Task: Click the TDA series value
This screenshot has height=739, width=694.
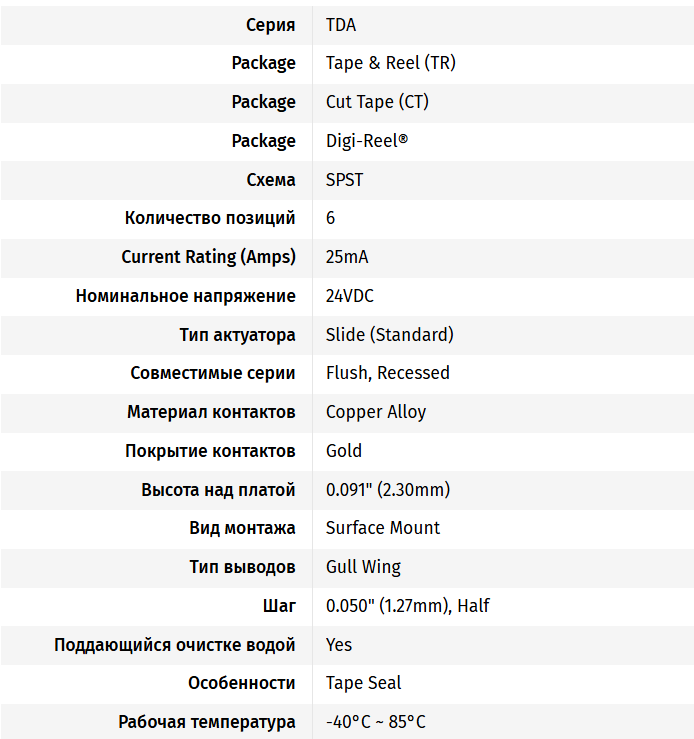Action: (341, 25)
